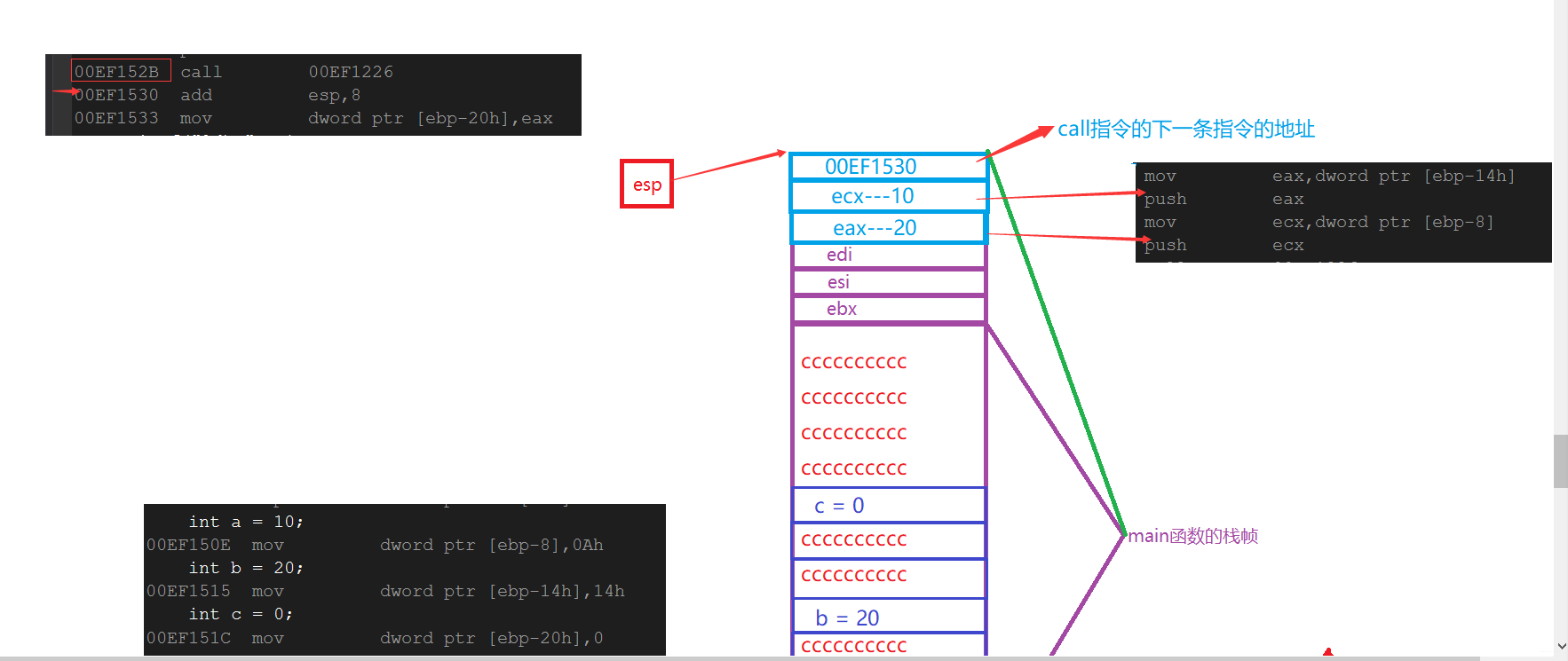Click the 00EF152B address in disassembly
Screen dimensions: 1568x661
tap(116, 72)
